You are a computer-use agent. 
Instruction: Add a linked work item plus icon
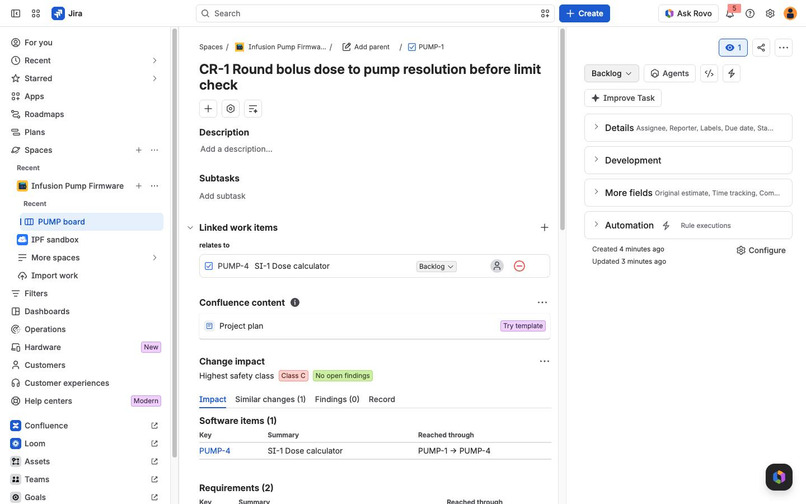pos(544,227)
